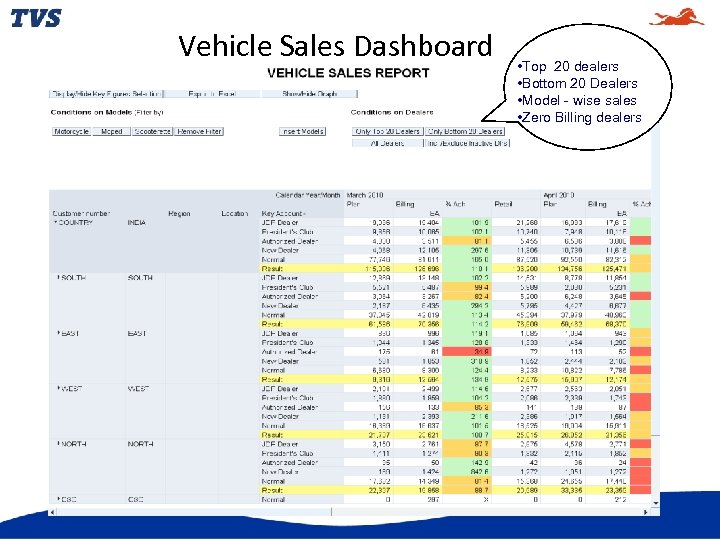Click the horizontal scrollbar right arrow
This screenshot has width=720, height=540.
[x=646, y=512]
